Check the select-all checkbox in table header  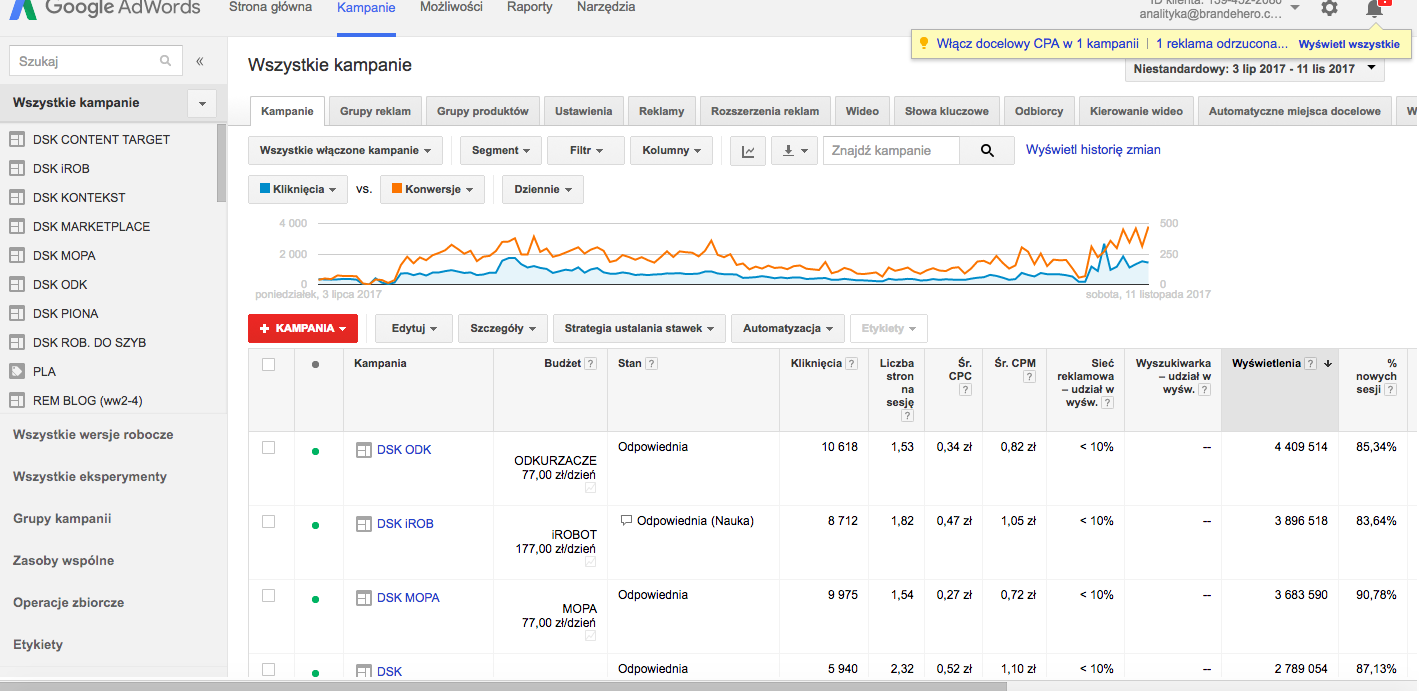click(x=268, y=364)
